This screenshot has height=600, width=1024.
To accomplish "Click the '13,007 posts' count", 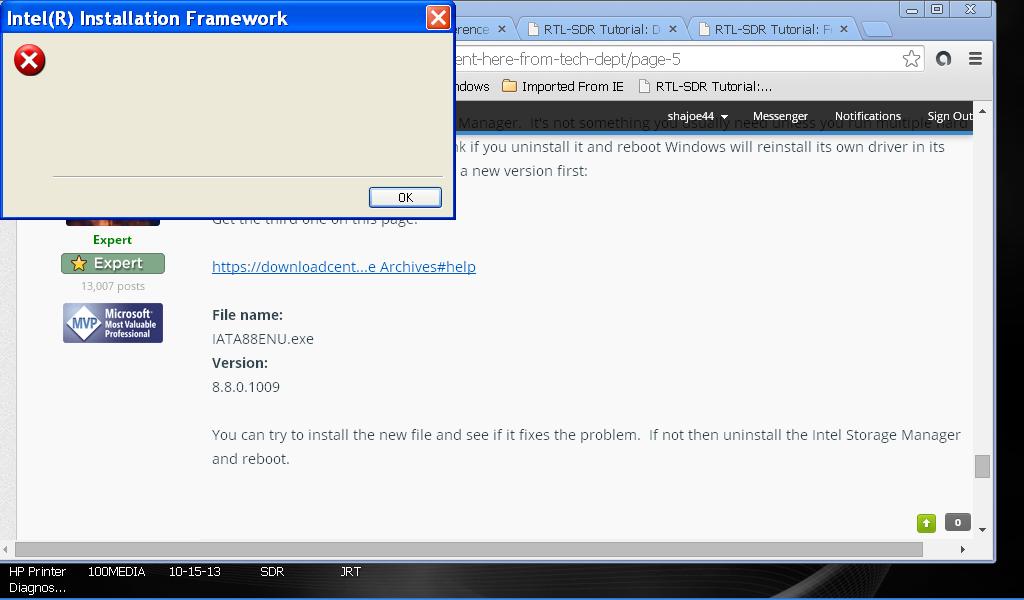I will (x=113, y=286).
